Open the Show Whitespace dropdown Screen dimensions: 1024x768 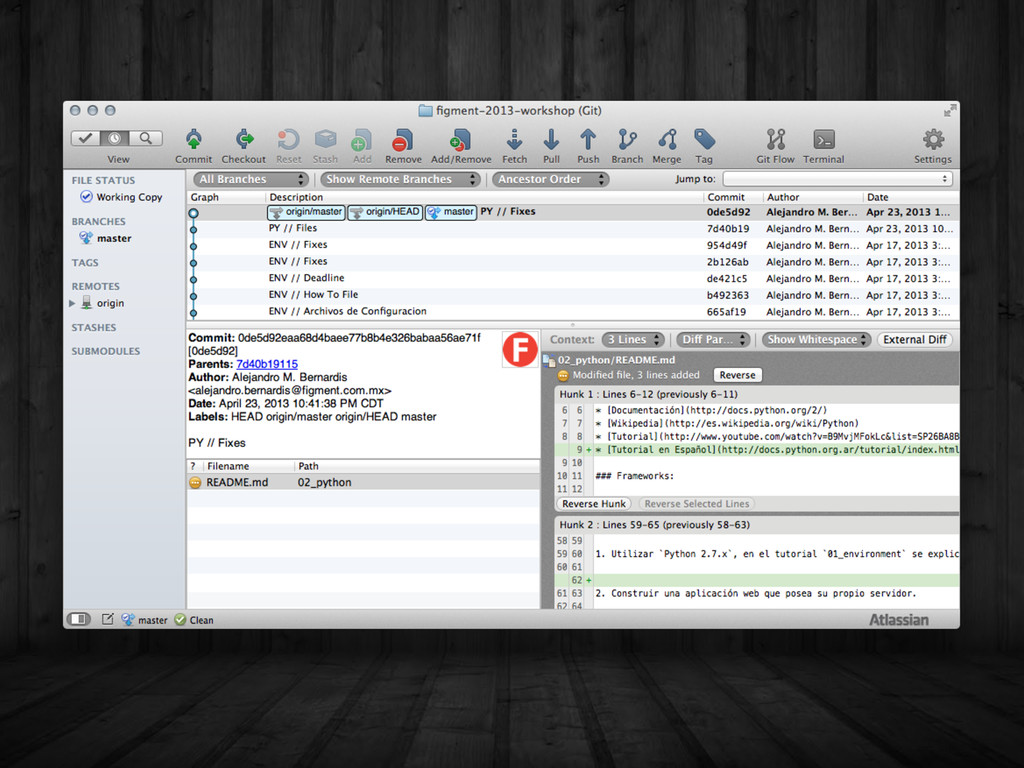pos(816,340)
